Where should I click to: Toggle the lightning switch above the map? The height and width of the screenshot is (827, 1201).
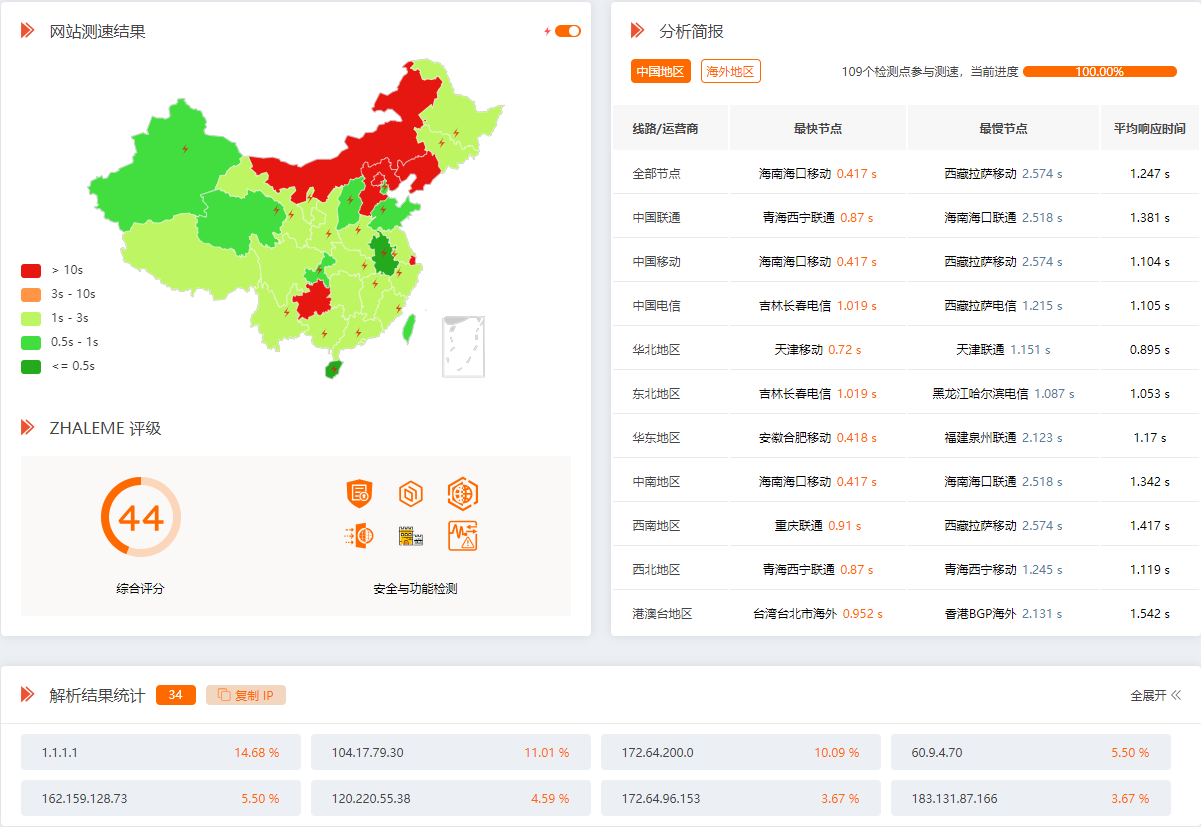(x=568, y=31)
